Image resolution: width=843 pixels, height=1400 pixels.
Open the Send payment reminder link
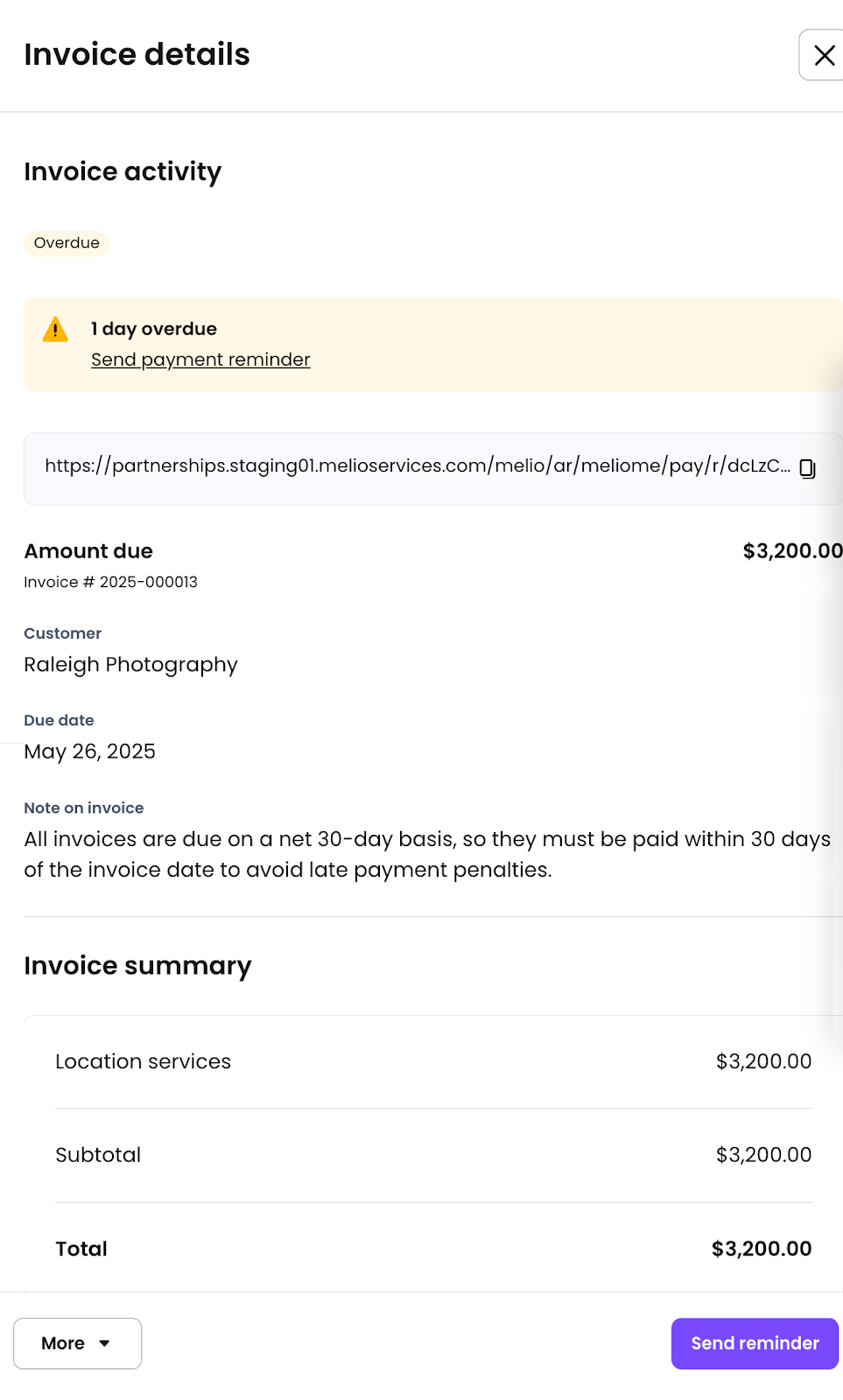point(200,360)
